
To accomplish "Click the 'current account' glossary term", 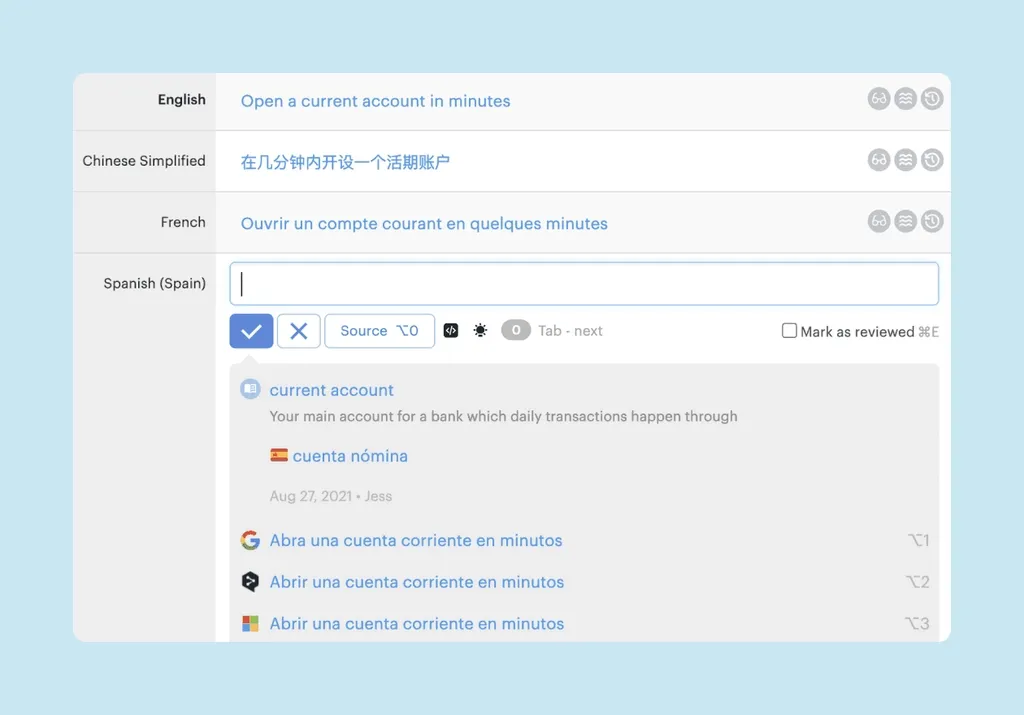I will pos(331,390).
